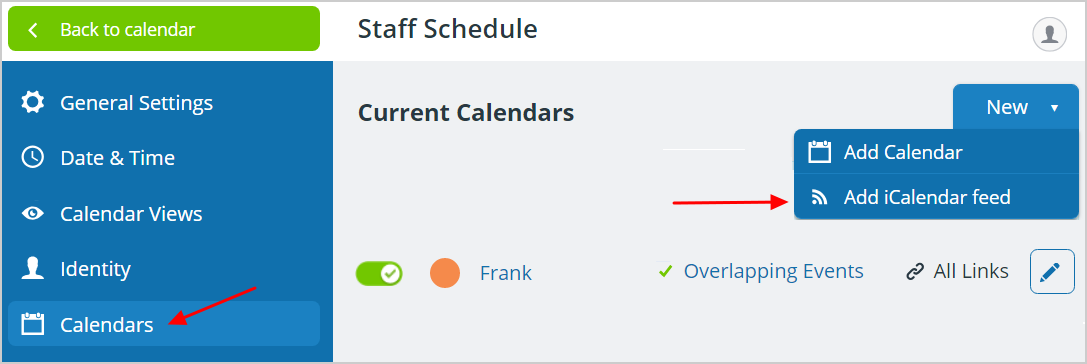The image size is (1087, 364).
Task: Click the Calendar Views eye icon
Action: [x=33, y=214]
